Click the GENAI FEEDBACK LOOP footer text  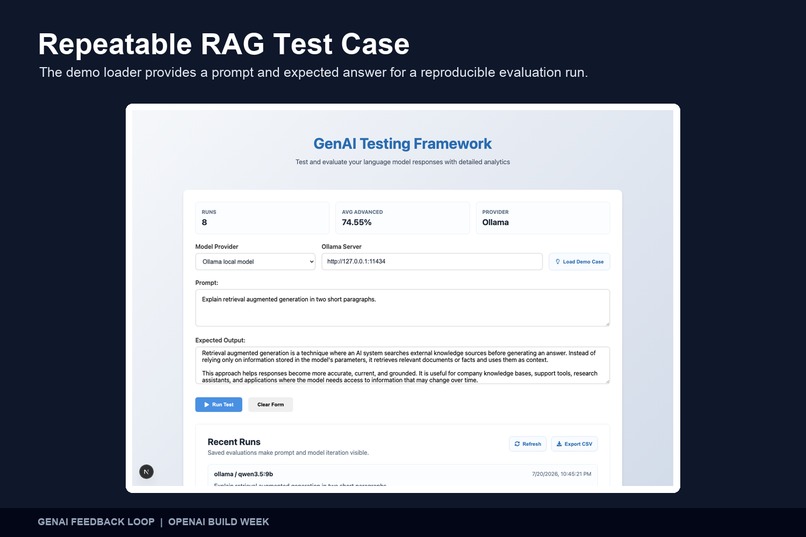[96, 522]
